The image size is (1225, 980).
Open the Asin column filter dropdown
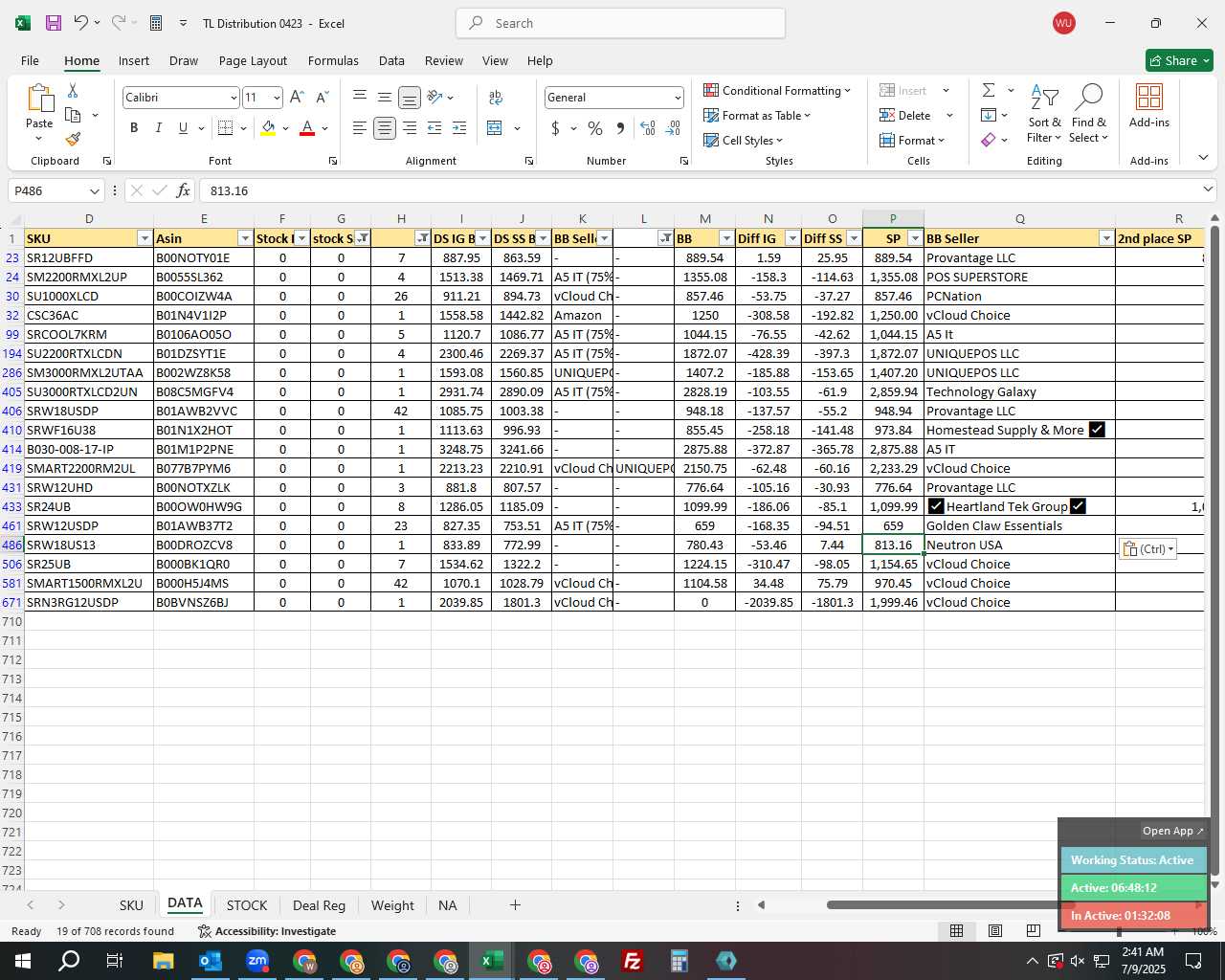click(x=244, y=238)
